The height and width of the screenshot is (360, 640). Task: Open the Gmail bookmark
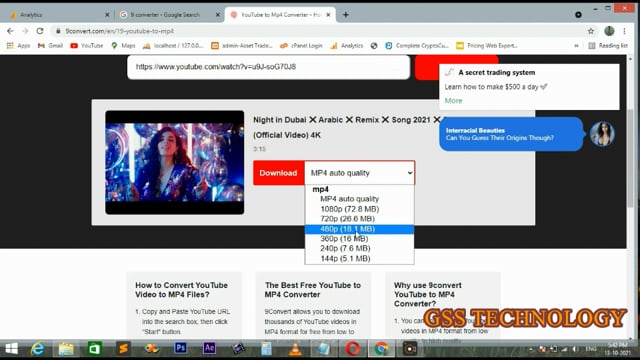[50, 46]
